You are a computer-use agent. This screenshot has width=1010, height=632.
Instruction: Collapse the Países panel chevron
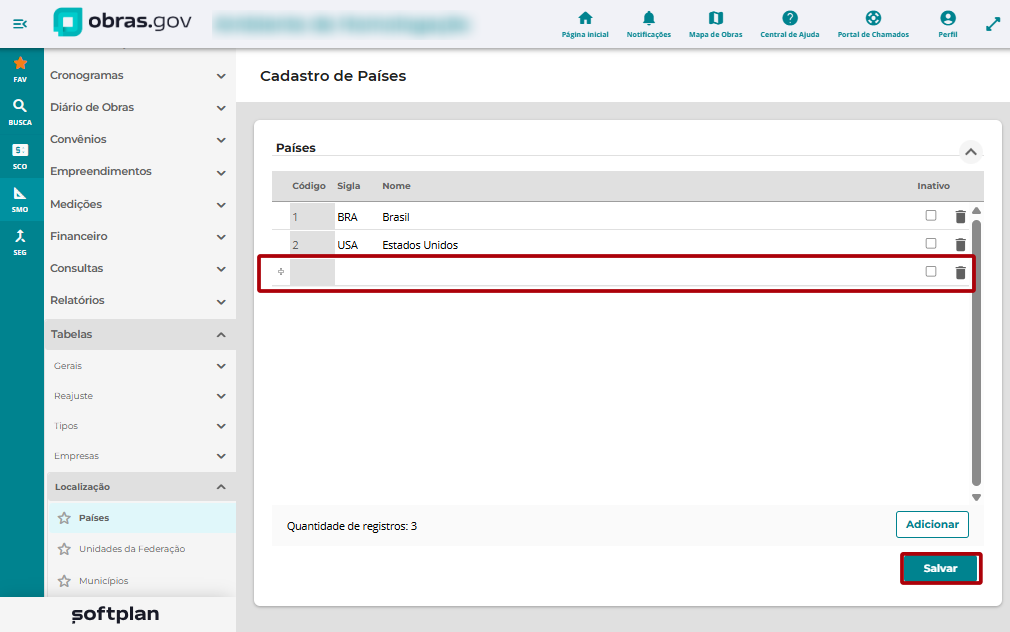point(971,152)
